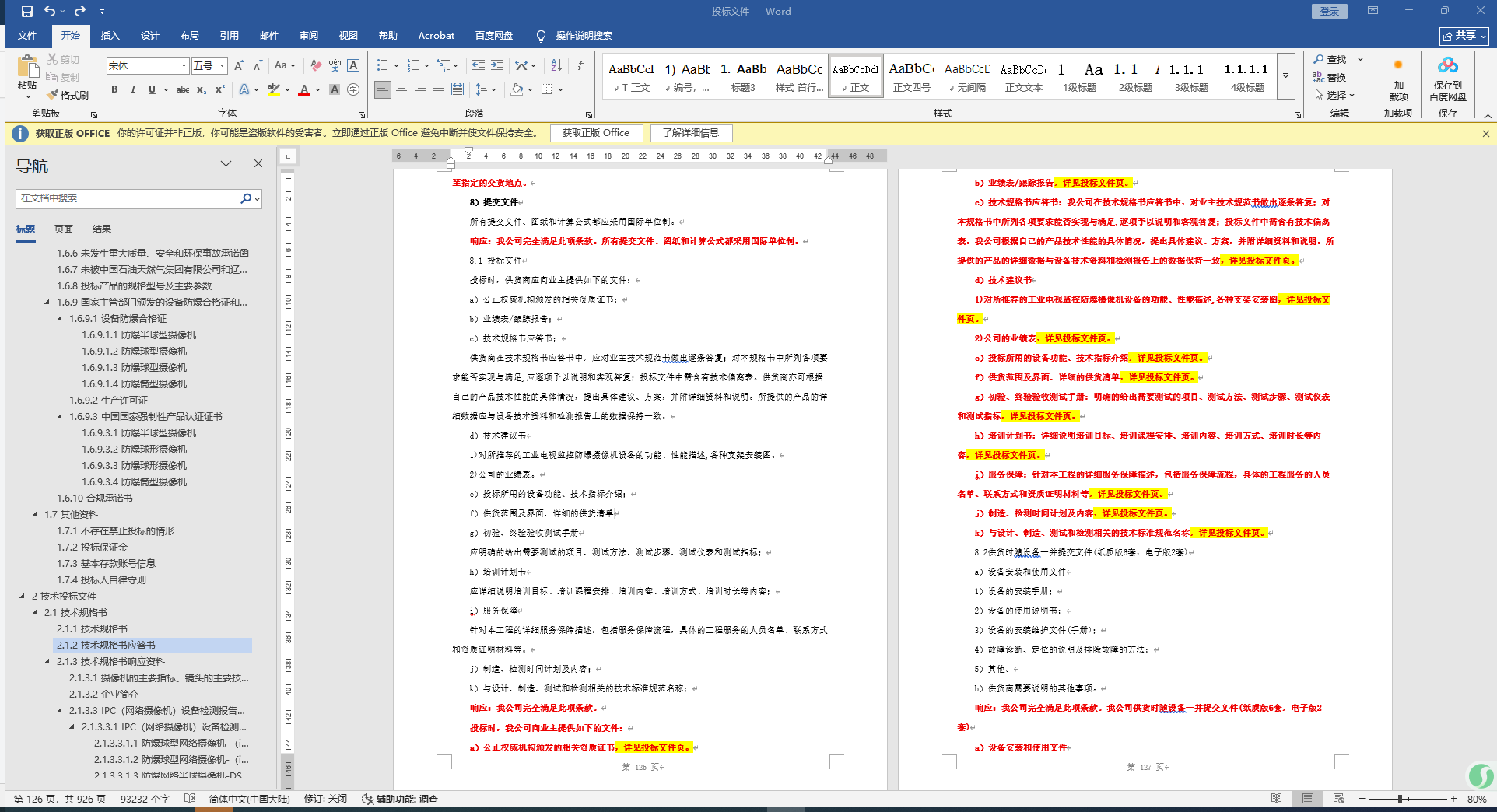Viewport: 1497px width, 812px height.
Task: Clear all formatting with the eraser icon
Action: (x=316, y=65)
